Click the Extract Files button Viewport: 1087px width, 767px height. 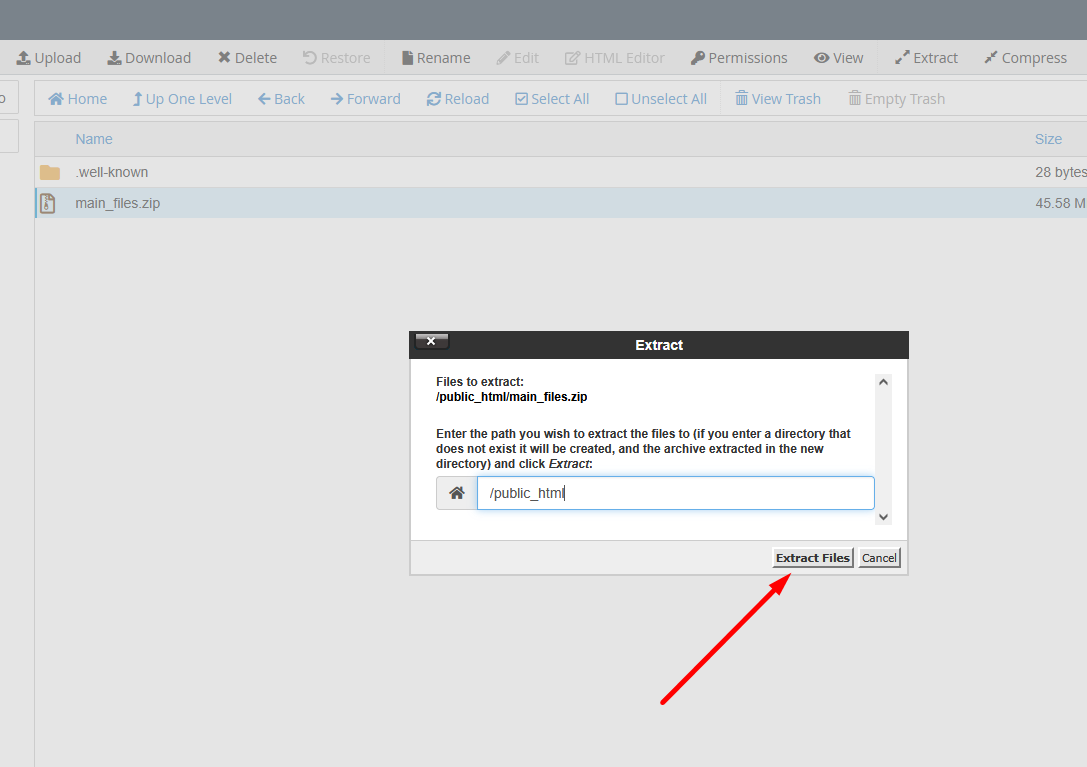pos(812,558)
